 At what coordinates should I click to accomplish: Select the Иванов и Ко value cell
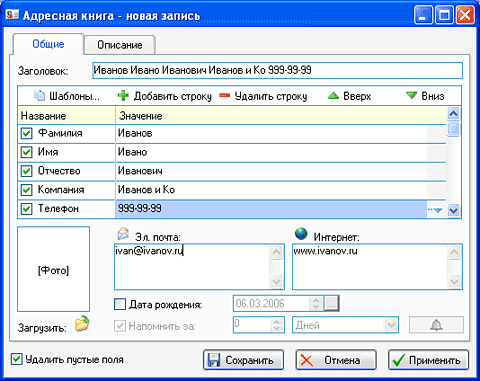coord(271,190)
